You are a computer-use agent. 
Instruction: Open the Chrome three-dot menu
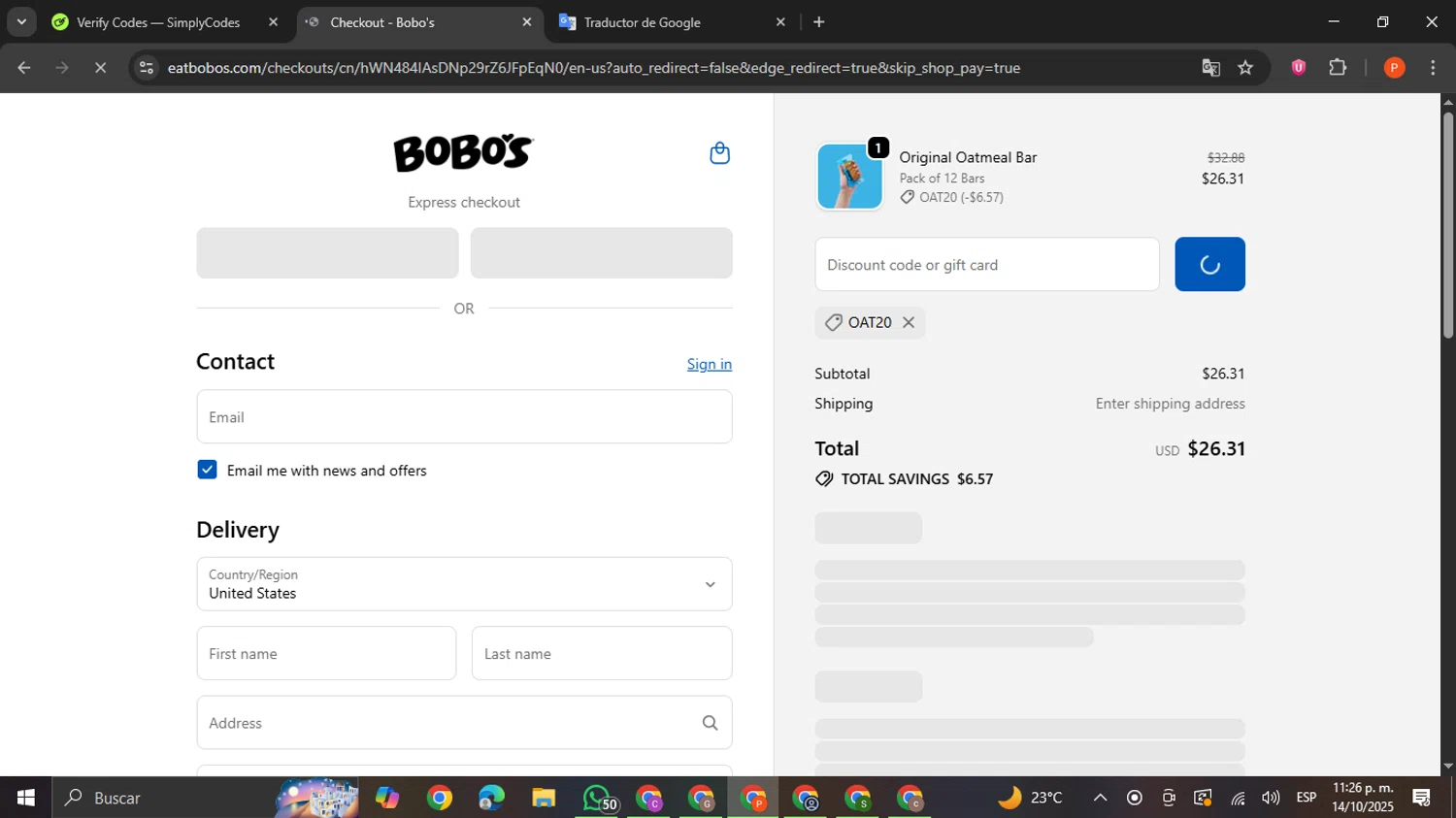click(x=1433, y=67)
